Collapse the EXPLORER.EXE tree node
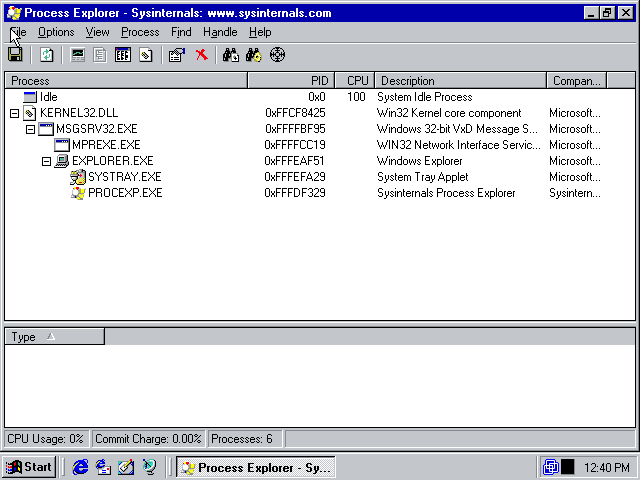Viewport: 640px width, 480px height. (x=46, y=161)
